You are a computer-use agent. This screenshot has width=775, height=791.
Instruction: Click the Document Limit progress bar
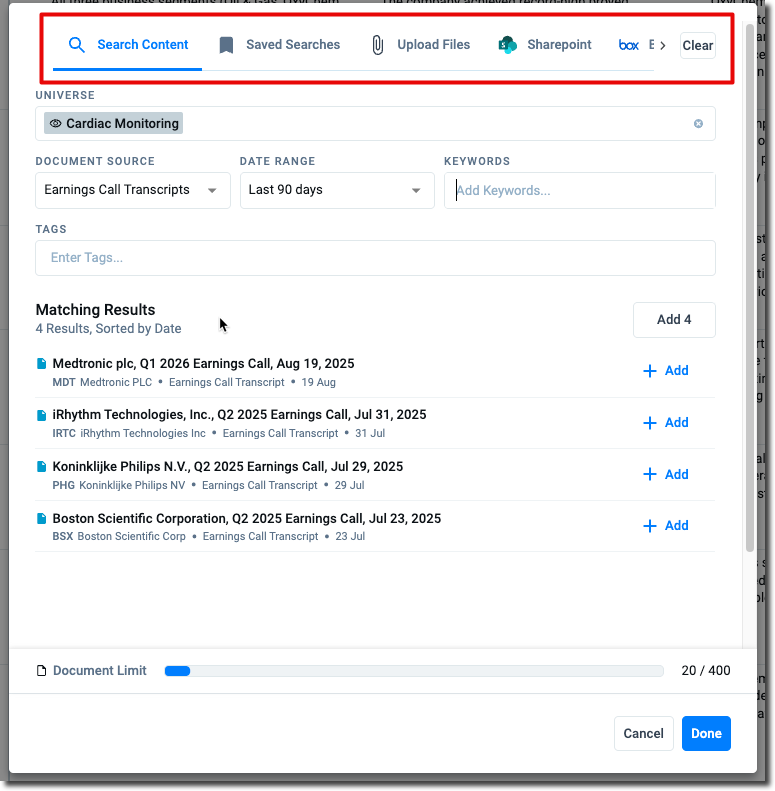point(413,671)
